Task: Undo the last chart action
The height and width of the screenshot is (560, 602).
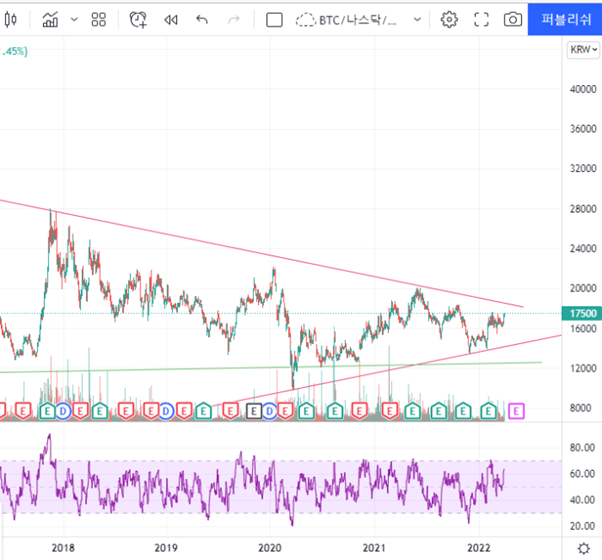Action: tap(202, 19)
